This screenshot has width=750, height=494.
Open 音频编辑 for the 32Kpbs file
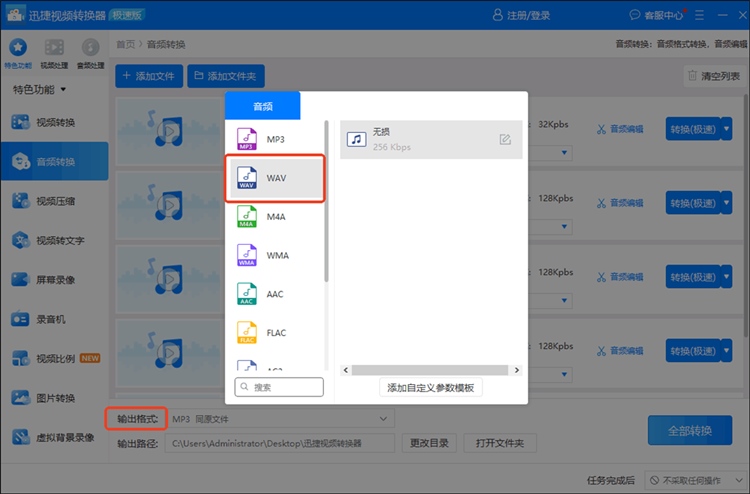pos(620,129)
